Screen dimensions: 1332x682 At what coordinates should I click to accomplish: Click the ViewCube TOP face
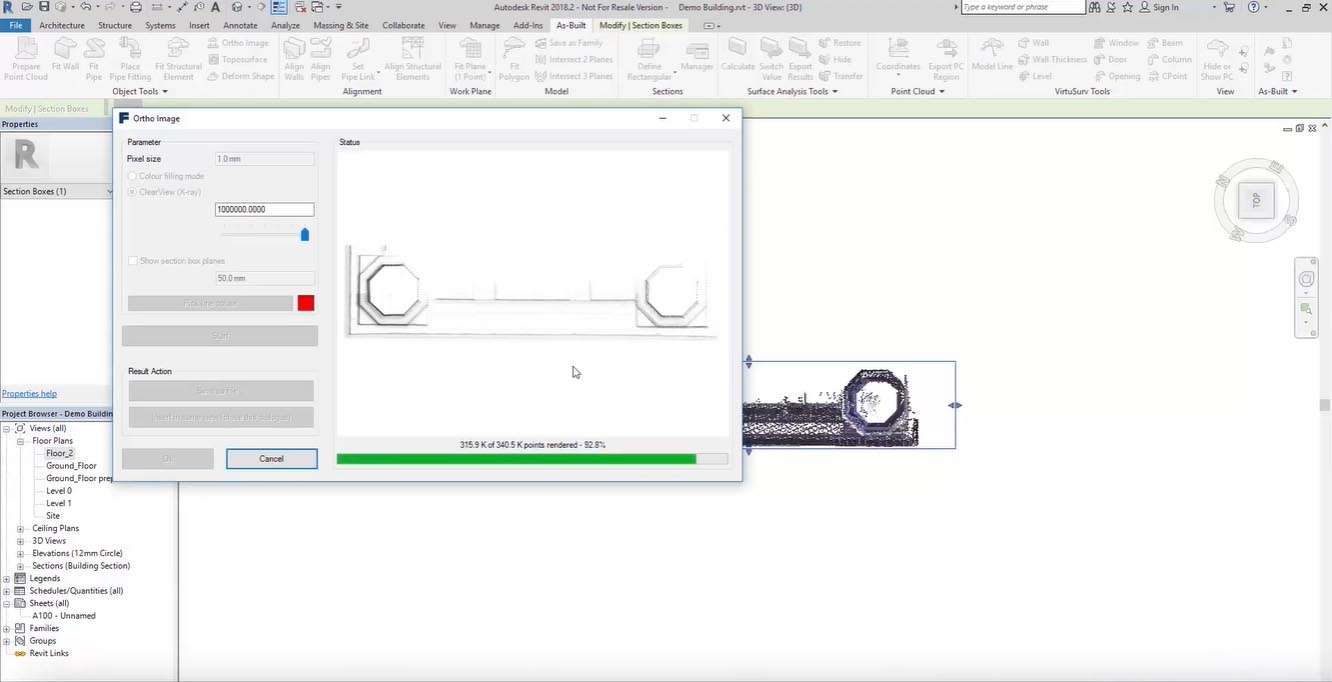pos(1256,200)
